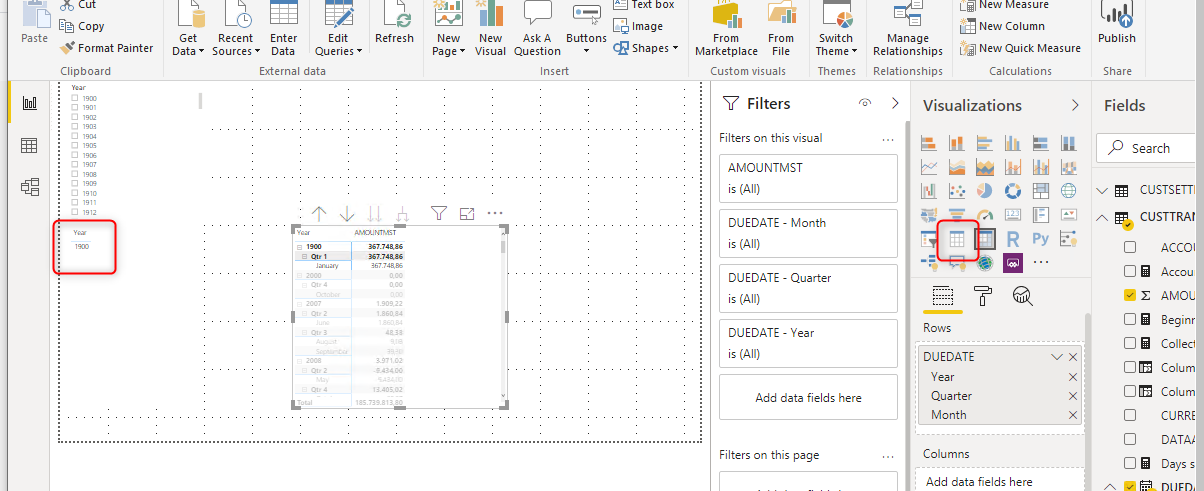
Task: Click Ask A Question button
Action: pyautogui.click(x=538, y=30)
